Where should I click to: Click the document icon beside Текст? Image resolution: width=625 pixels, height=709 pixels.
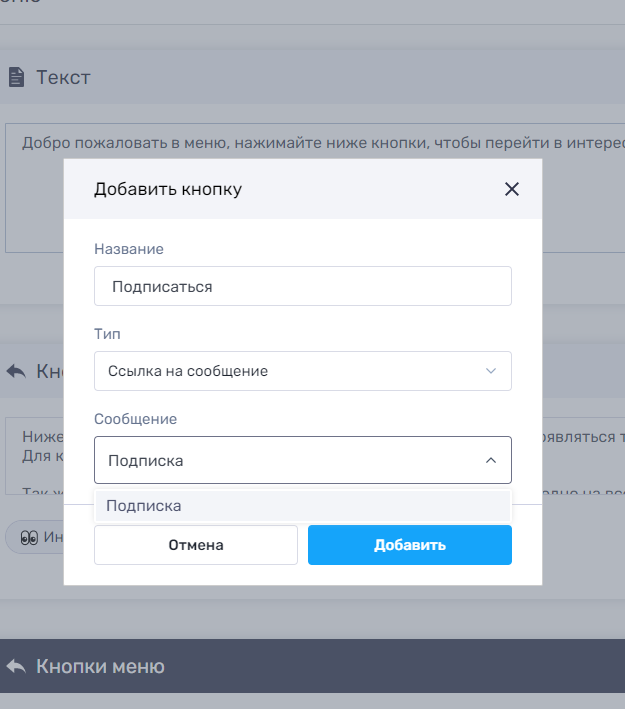click(16, 77)
